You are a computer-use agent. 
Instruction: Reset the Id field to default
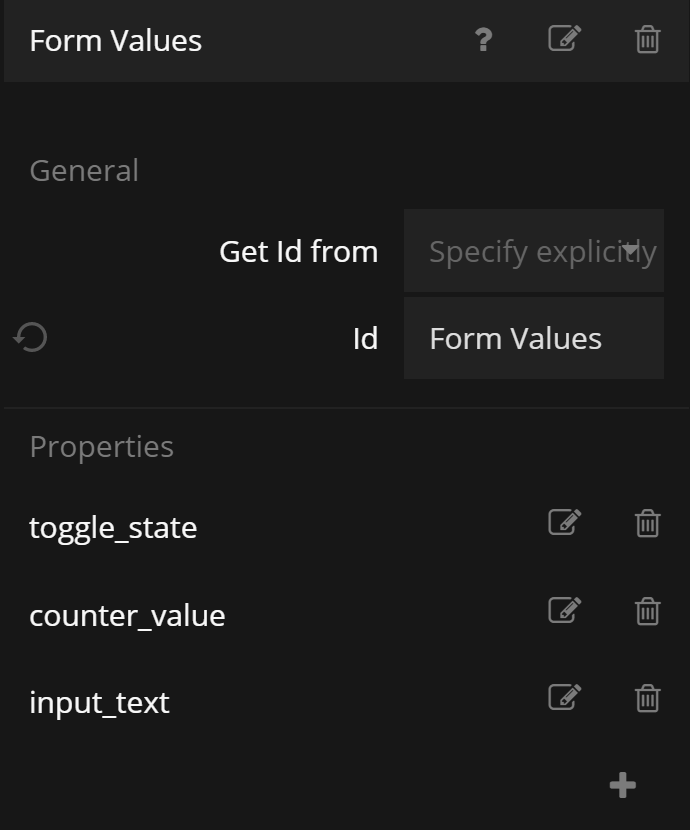pyautogui.click(x=31, y=338)
